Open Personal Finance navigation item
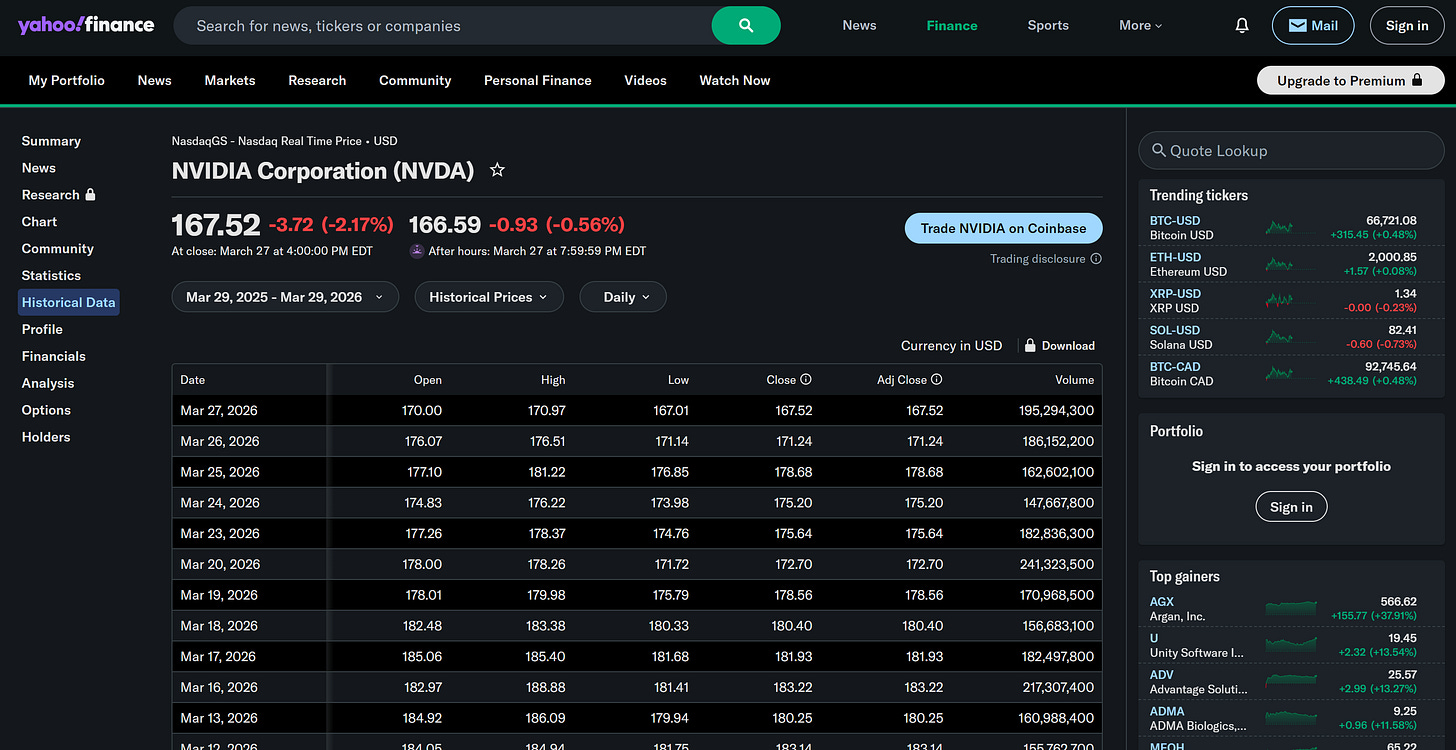 click(x=538, y=80)
